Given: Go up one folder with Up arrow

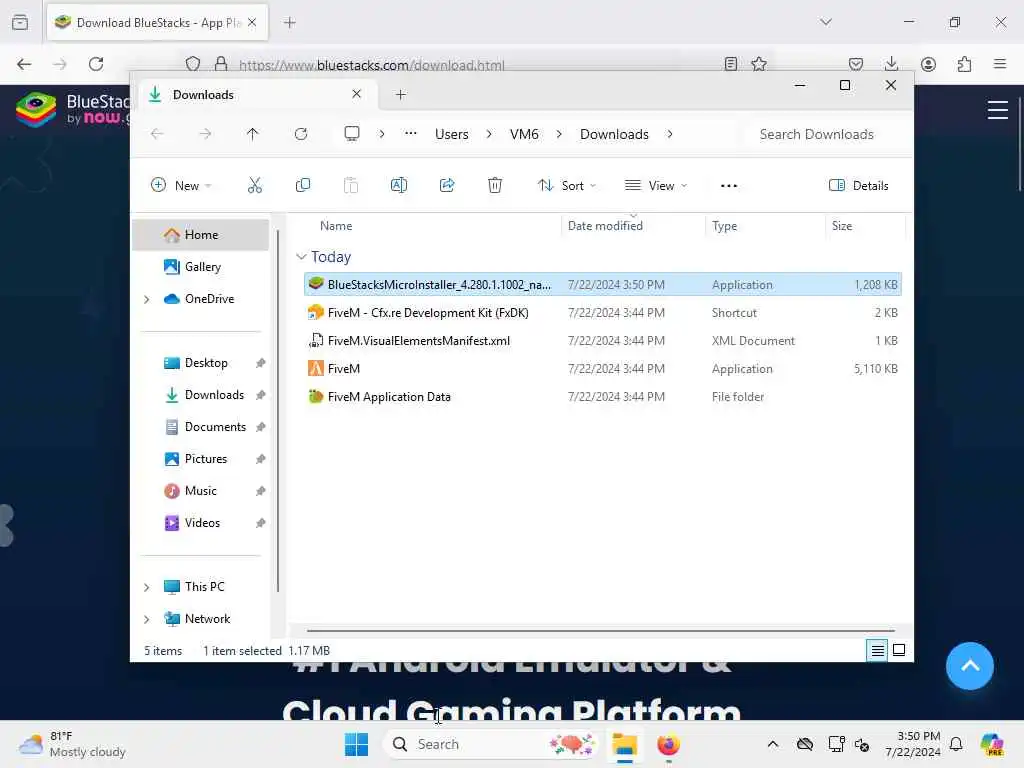Looking at the screenshot, I should pyautogui.click(x=253, y=134).
